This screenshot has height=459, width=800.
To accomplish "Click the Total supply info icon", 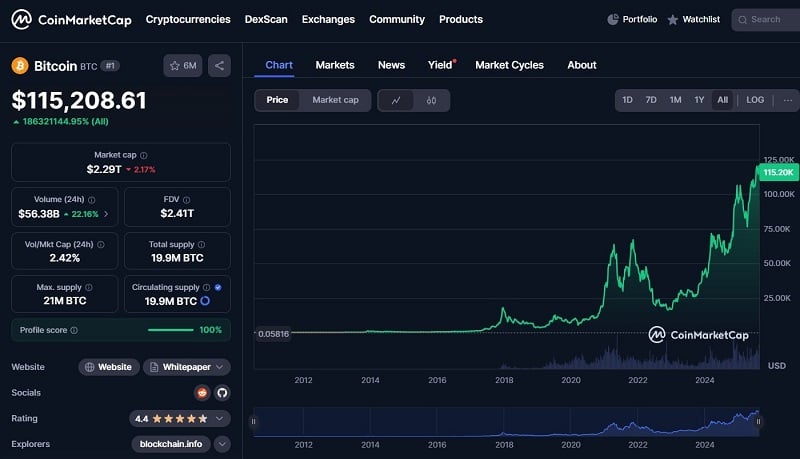I will [x=202, y=245].
